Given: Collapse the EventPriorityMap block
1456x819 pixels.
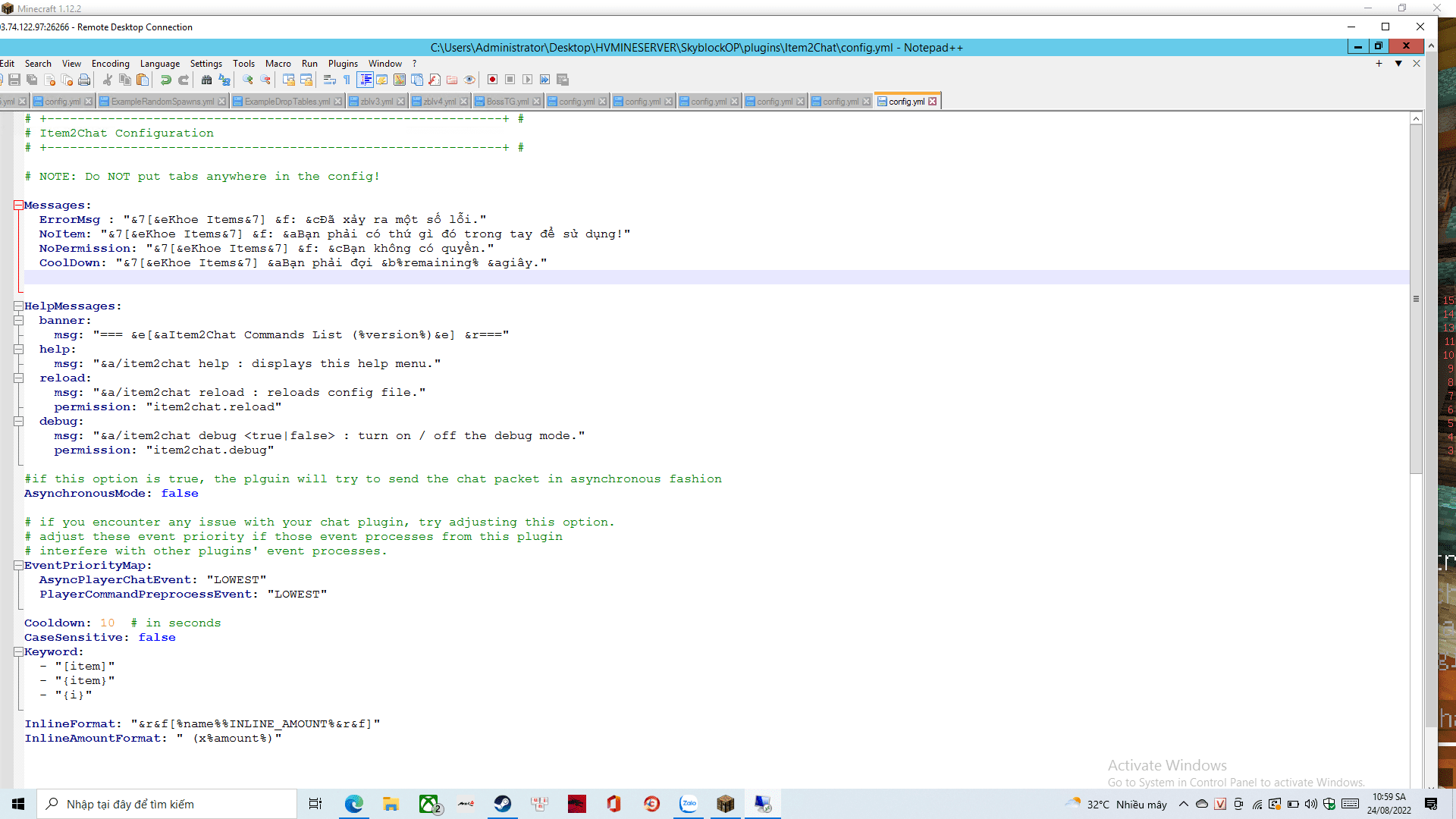Looking at the screenshot, I should (18, 566).
